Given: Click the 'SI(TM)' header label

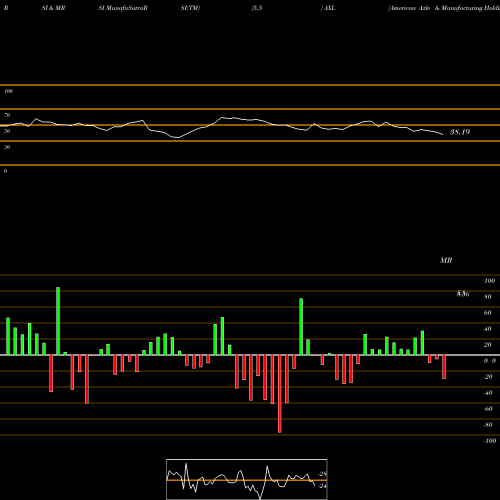Looking at the screenshot, I should tap(190, 8).
